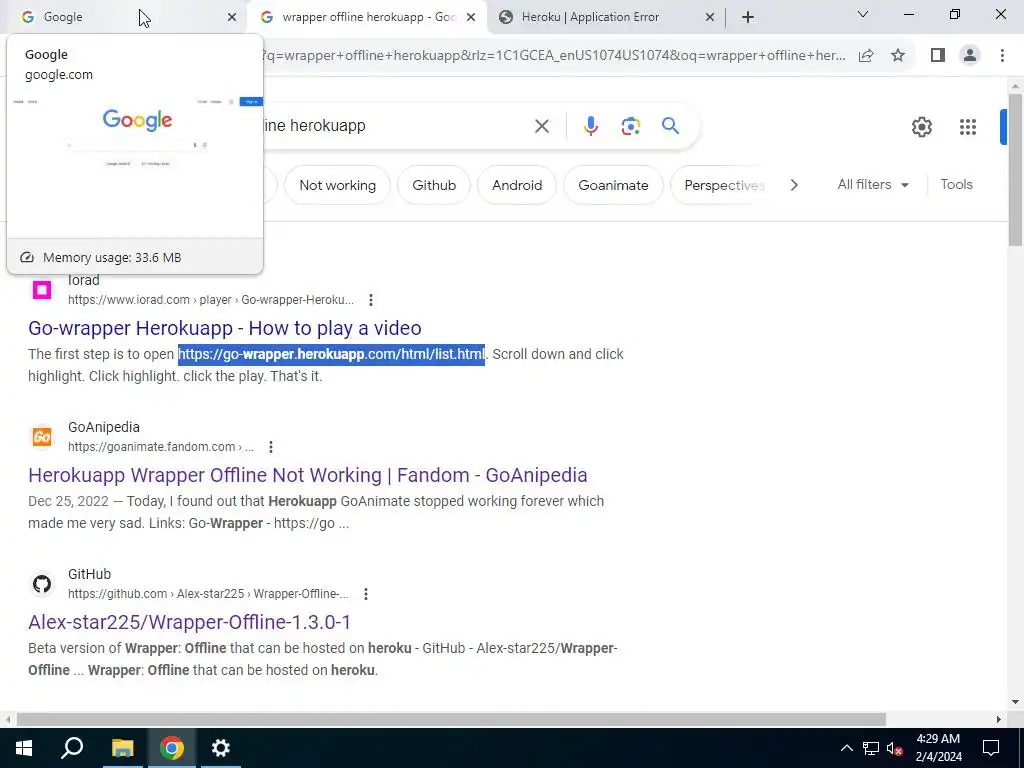
Task: Open Chrome three-dot menu
Action: pyautogui.click(x=1002, y=56)
